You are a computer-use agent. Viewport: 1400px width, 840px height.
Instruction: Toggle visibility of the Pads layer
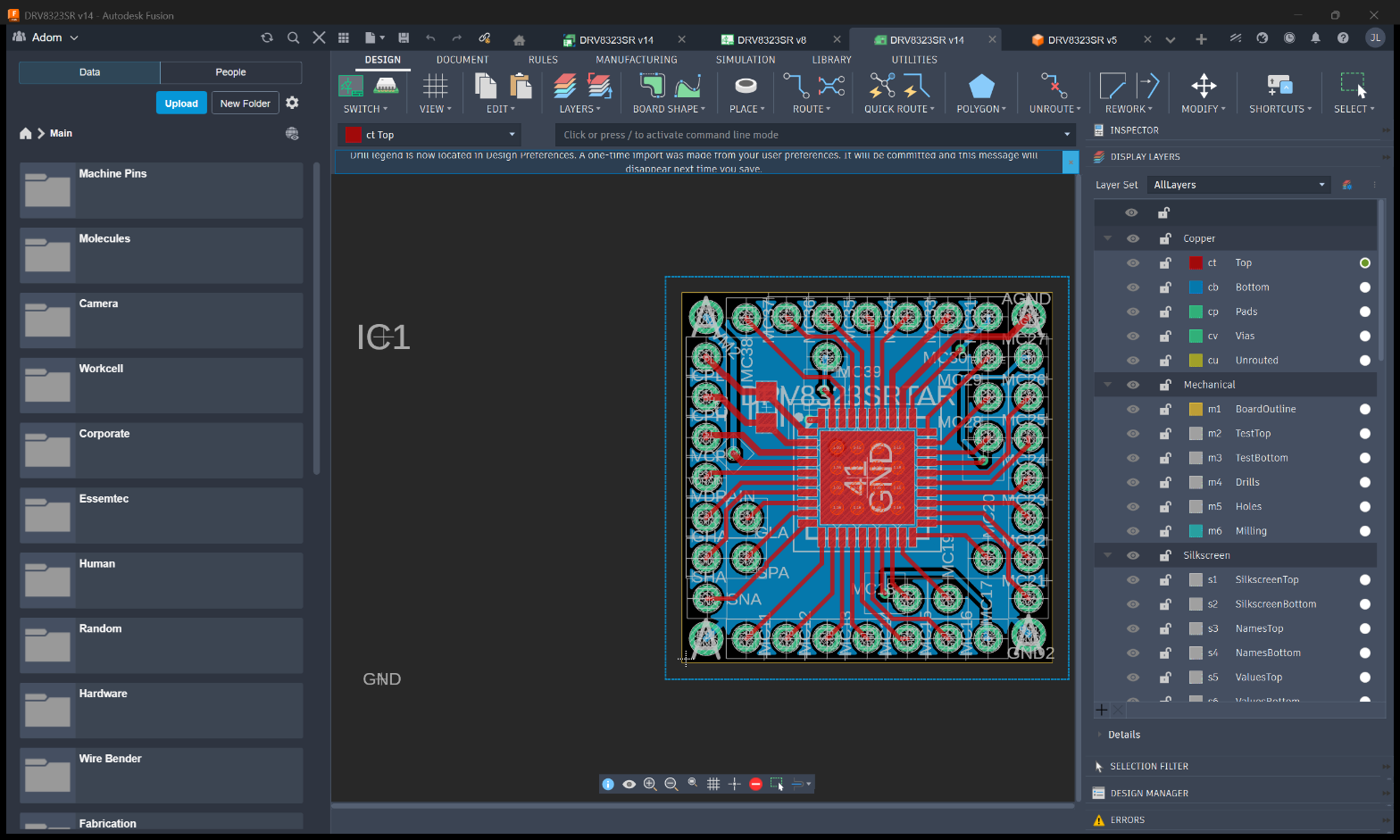(x=1133, y=312)
